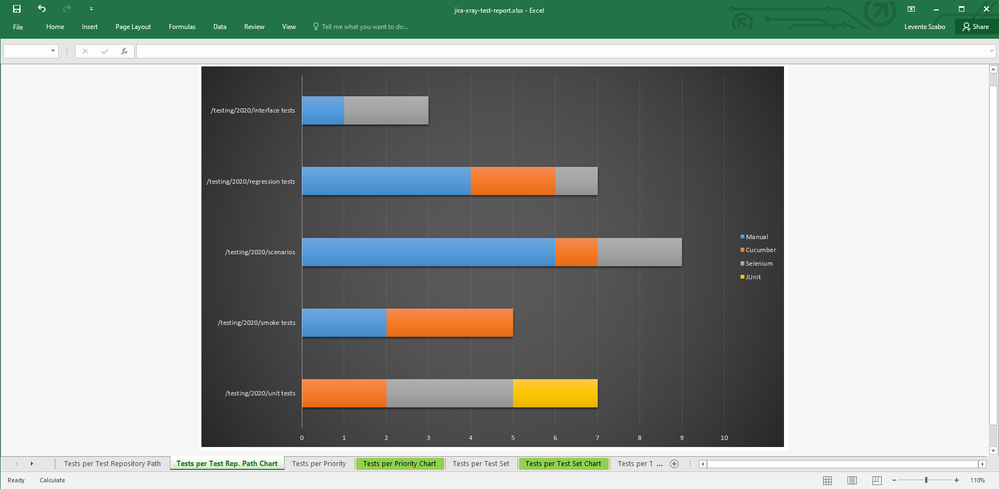Image resolution: width=999 pixels, height=489 pixels.
Task: Click the /testing/2020/smoke tests axis label
Action: [x=256, y=323]
